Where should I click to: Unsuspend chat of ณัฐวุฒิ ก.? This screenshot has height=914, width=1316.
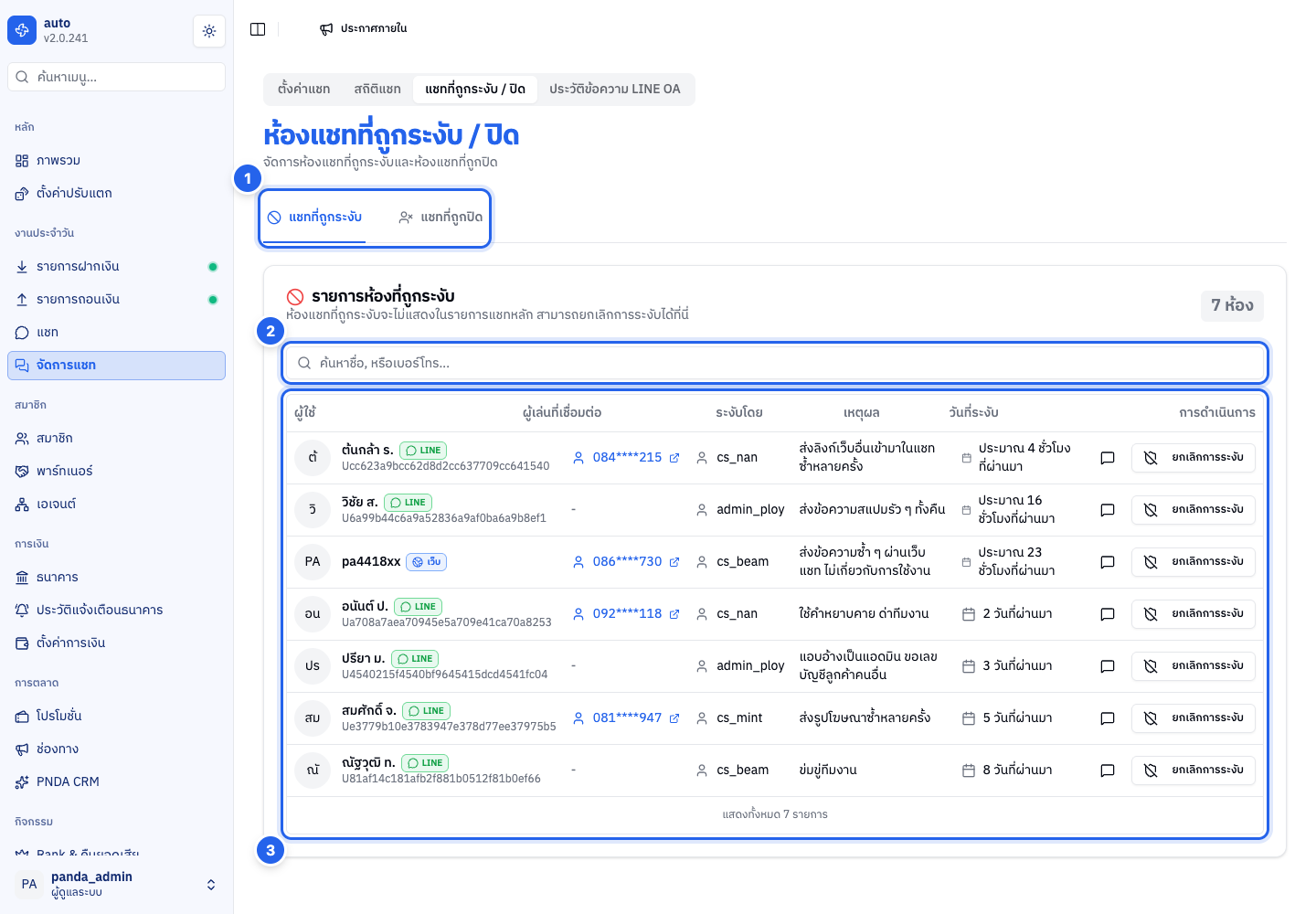click(x=1194, y=771)
